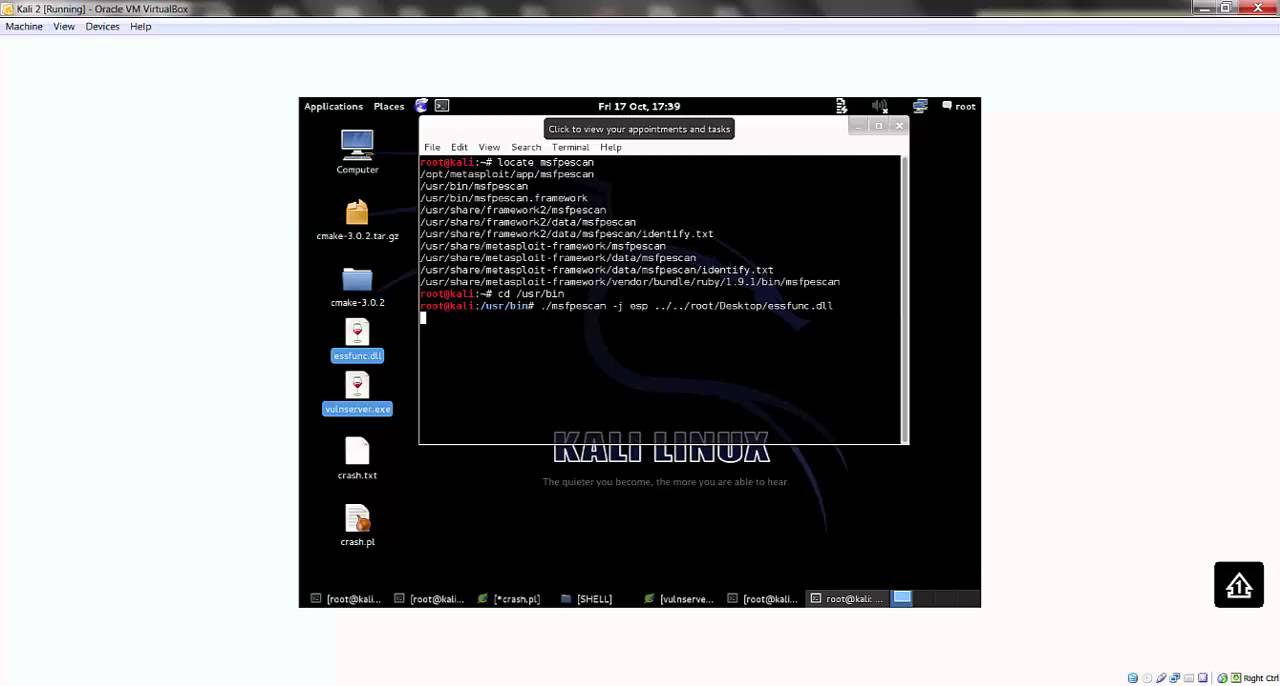Launch Iceweasel browser from top panel
1280x686 pixels.
click(421, 106)
